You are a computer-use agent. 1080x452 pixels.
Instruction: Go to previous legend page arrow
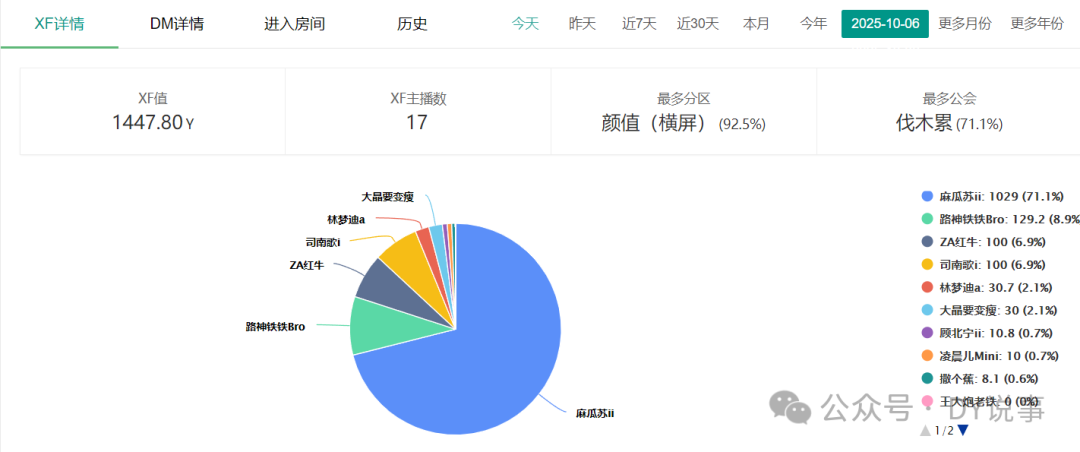click(926, 430)
